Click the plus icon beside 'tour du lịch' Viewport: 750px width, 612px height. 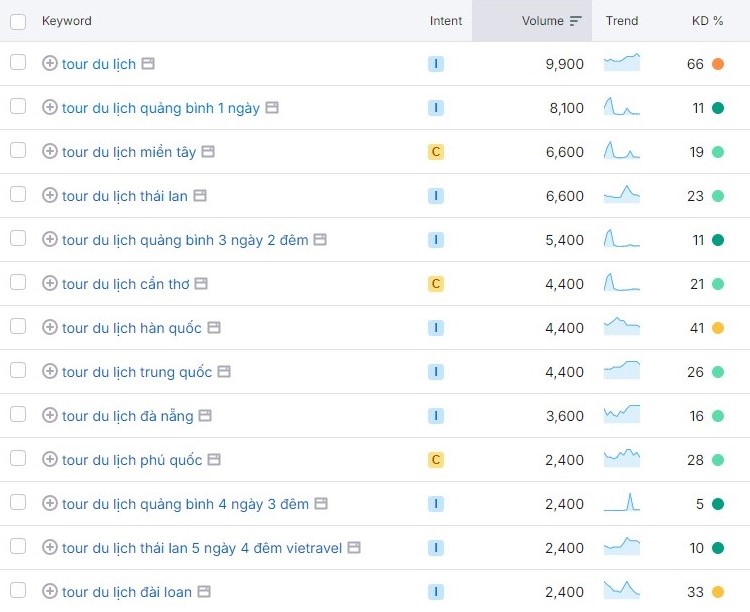tap(50, 63)
